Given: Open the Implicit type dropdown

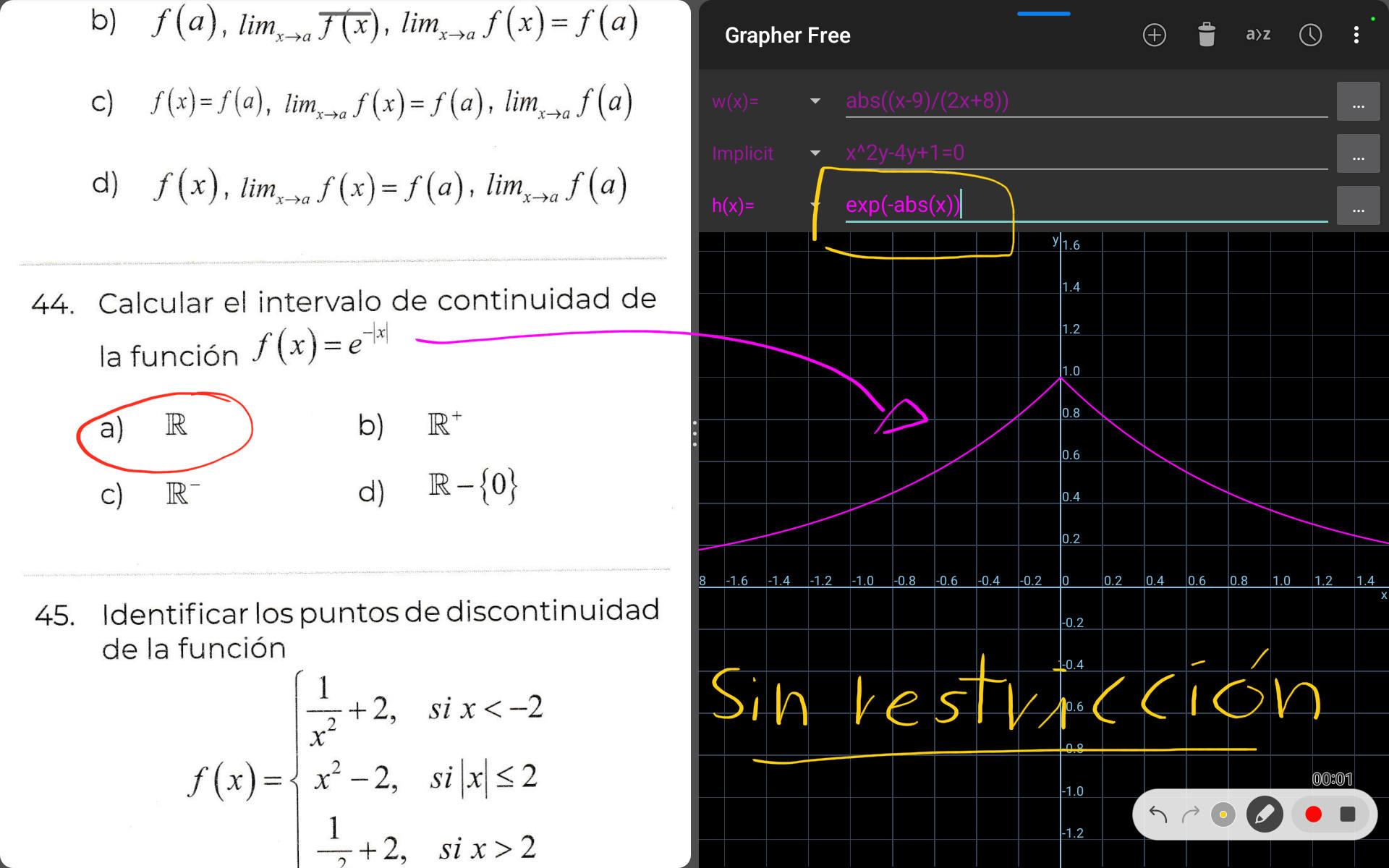Looking at the screenshot, I should tap(815, 153).
